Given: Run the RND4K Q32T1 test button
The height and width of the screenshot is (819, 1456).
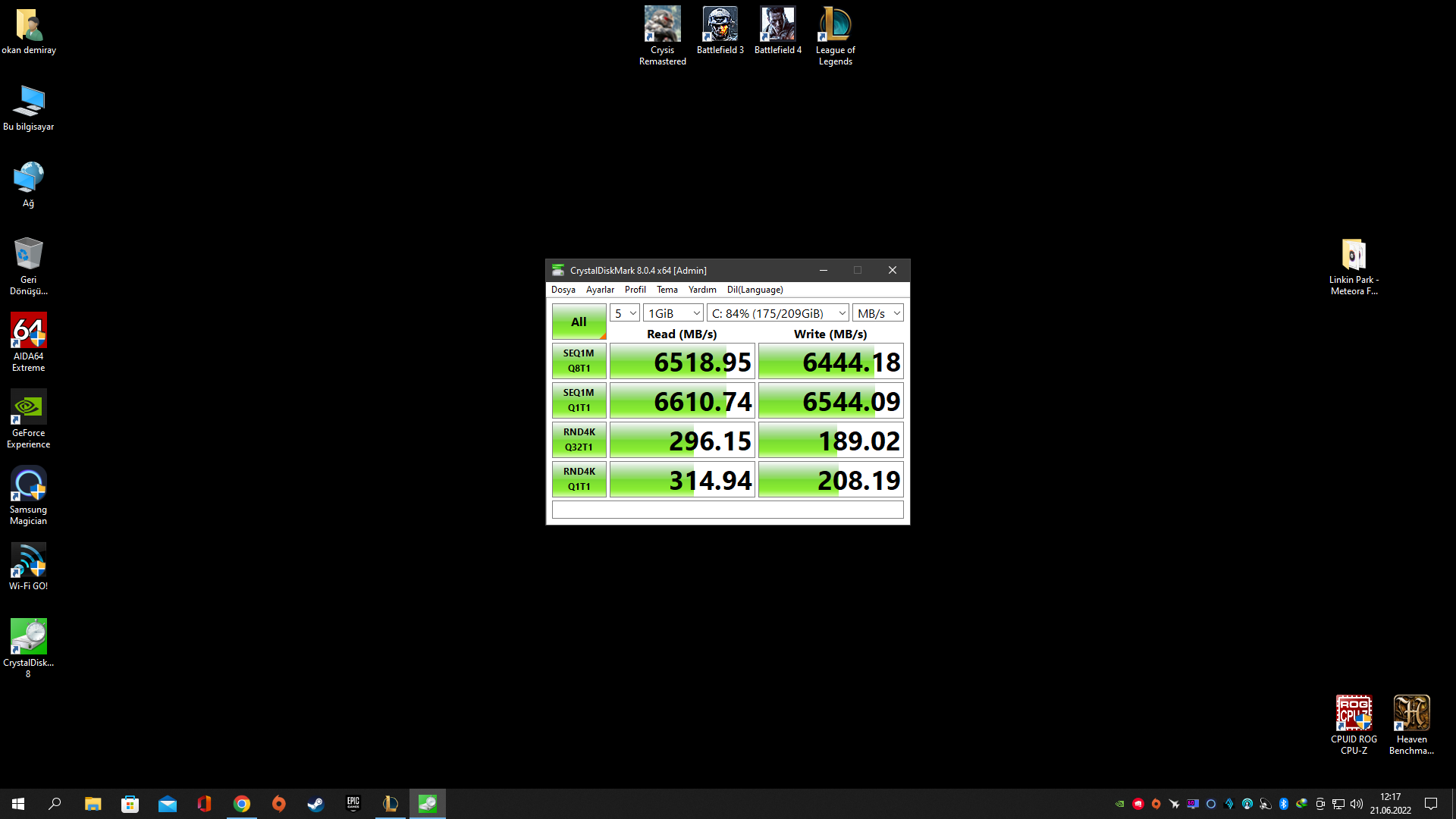Looking at the screenshot, I should [x=579, y=440].
